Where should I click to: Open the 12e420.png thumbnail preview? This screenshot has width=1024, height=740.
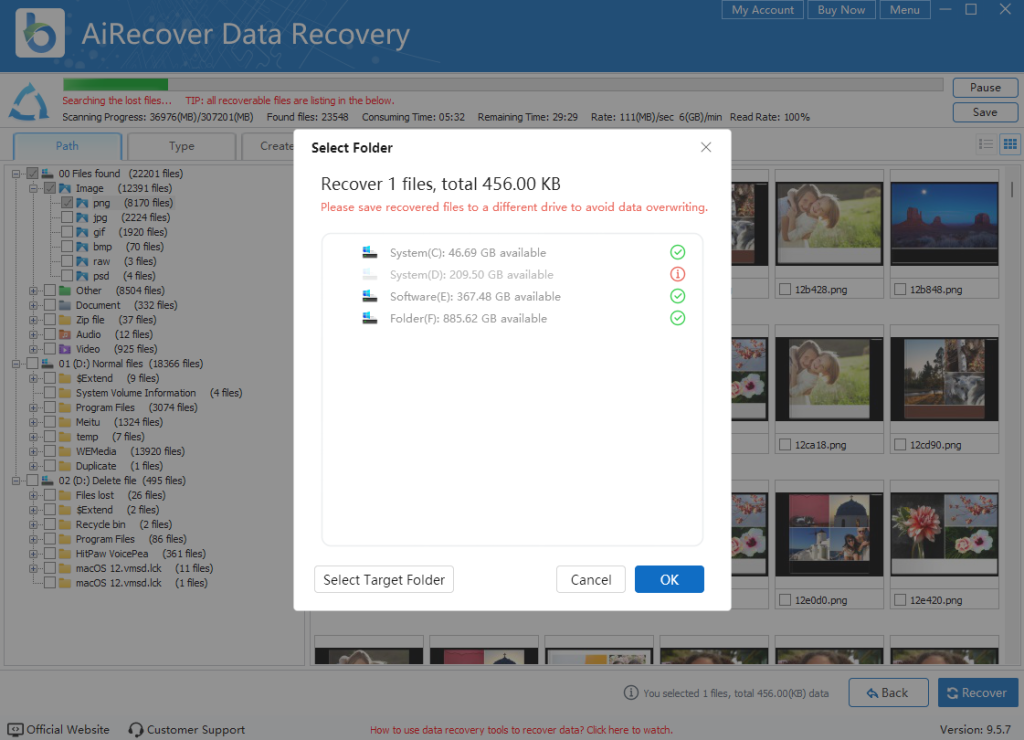(x=944, y=531)
